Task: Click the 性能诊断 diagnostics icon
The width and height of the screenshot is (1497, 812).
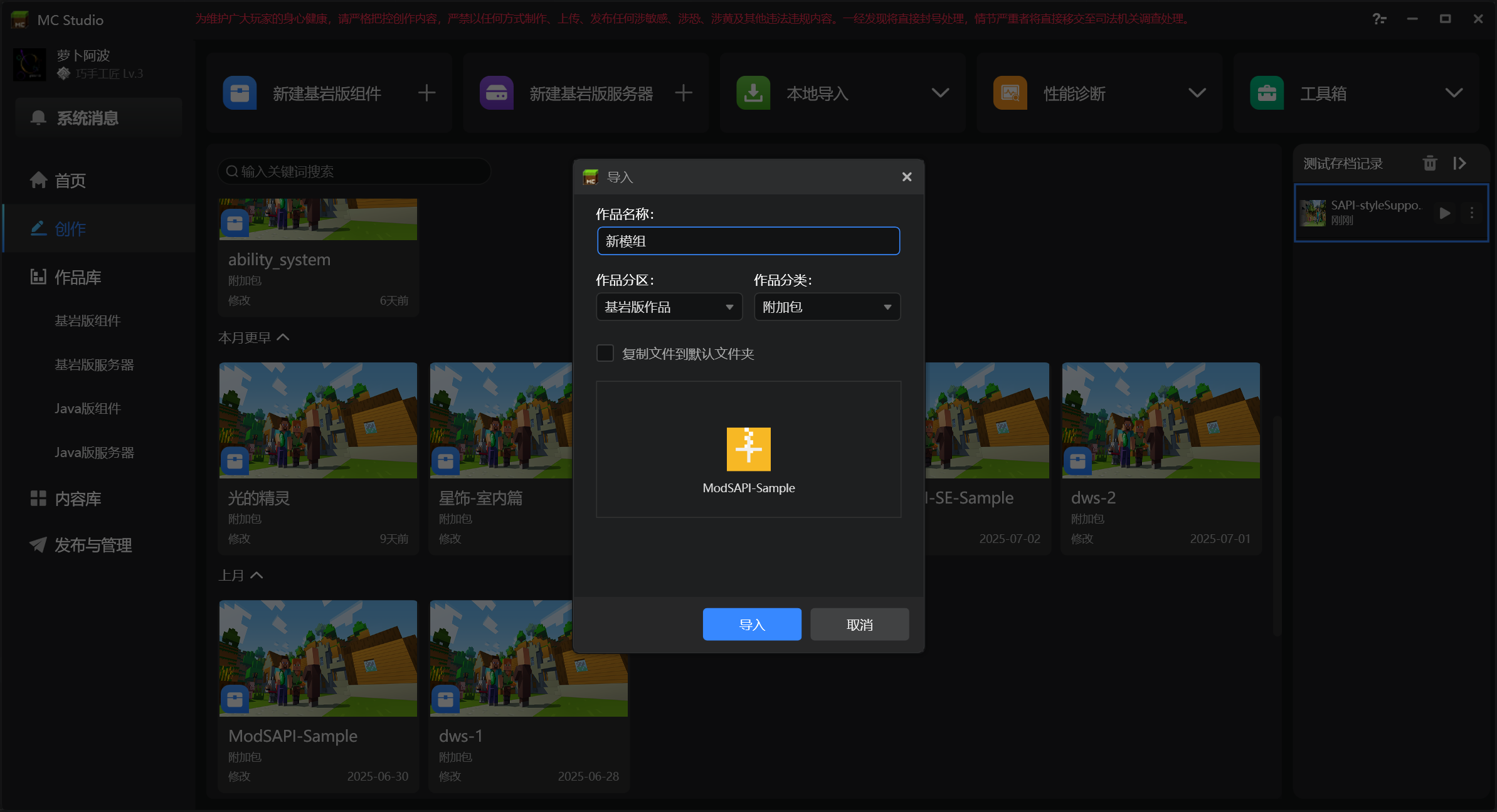Action: 1010,92
